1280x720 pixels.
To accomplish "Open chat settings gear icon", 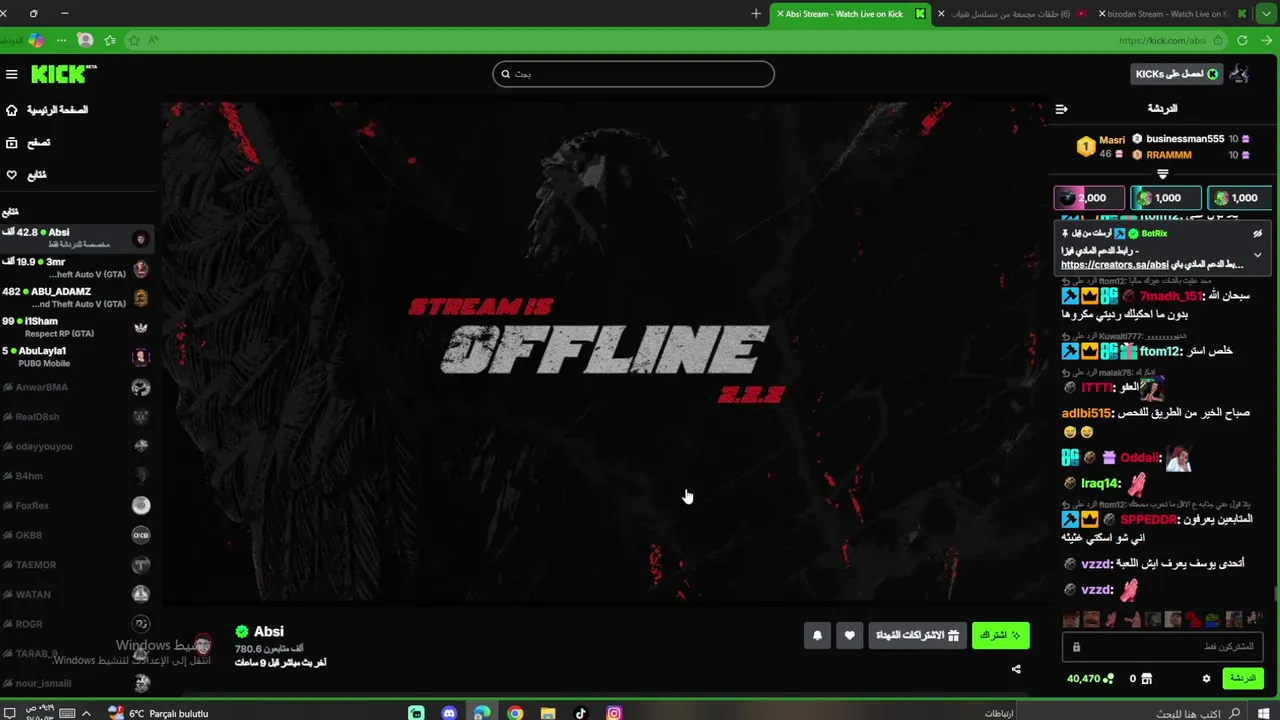I will pyautogui.click(x=1206, y=678).
